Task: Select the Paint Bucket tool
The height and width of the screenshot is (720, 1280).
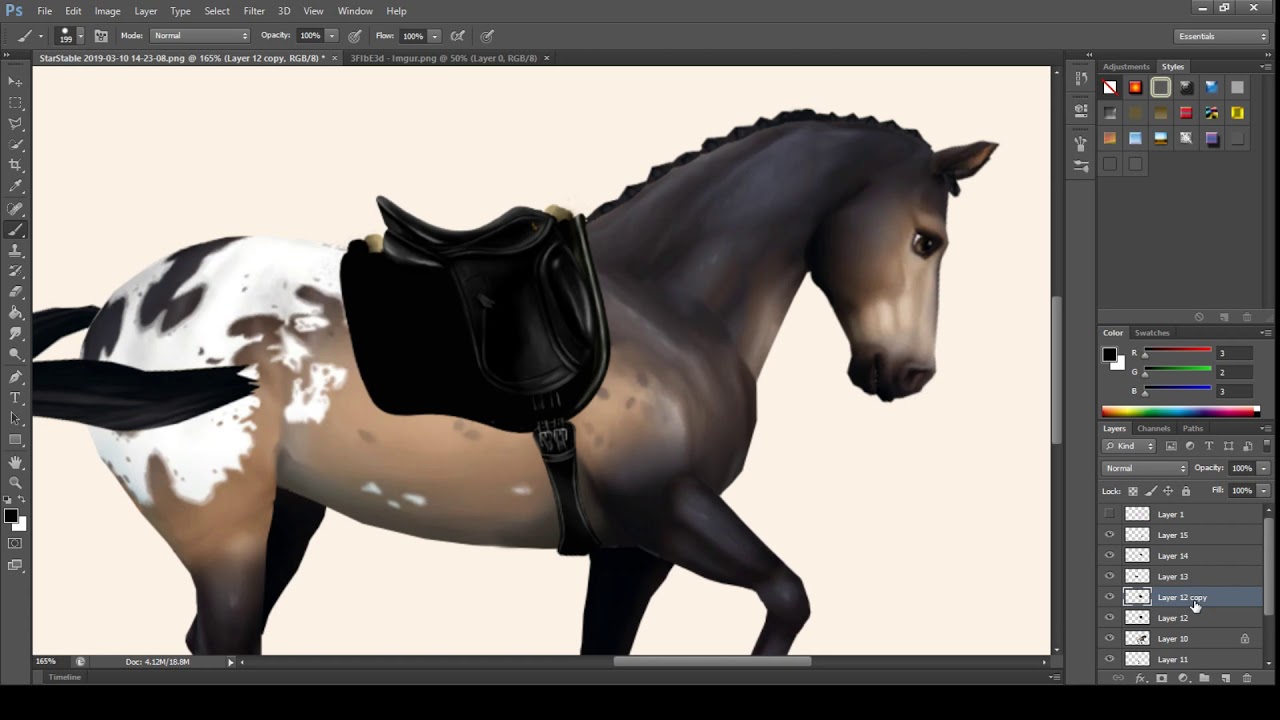Action: 15,313
